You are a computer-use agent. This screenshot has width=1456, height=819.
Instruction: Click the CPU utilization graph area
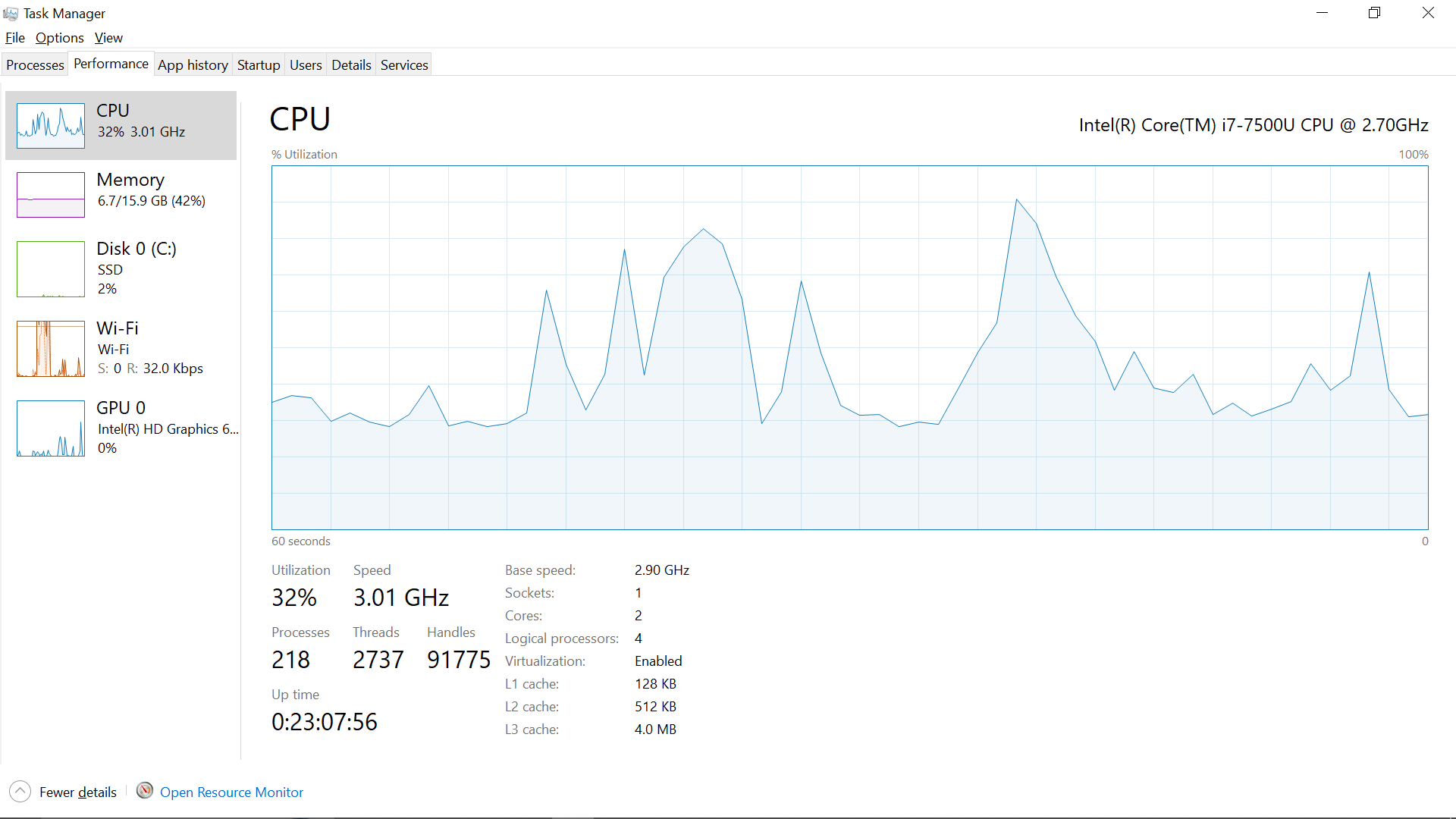point(849,347)
